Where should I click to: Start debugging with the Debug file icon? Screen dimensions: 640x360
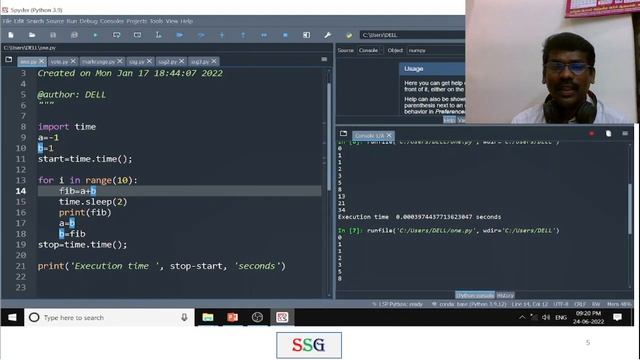coord(180,35)
